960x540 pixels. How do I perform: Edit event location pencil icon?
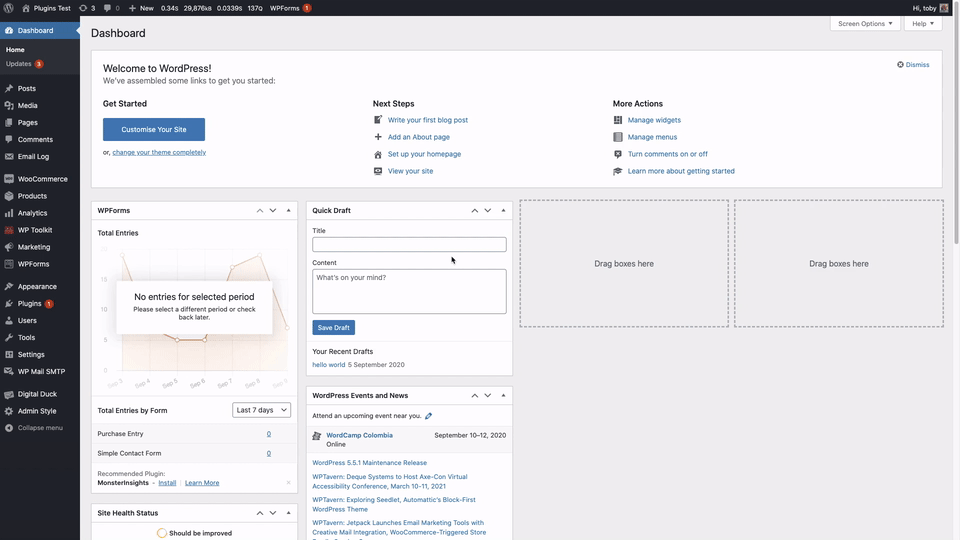tap(429, 416)
